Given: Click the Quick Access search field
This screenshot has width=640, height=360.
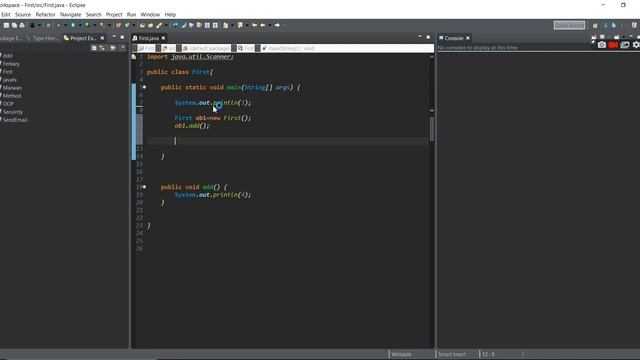Looking at the screenshot, I should 569,25.
